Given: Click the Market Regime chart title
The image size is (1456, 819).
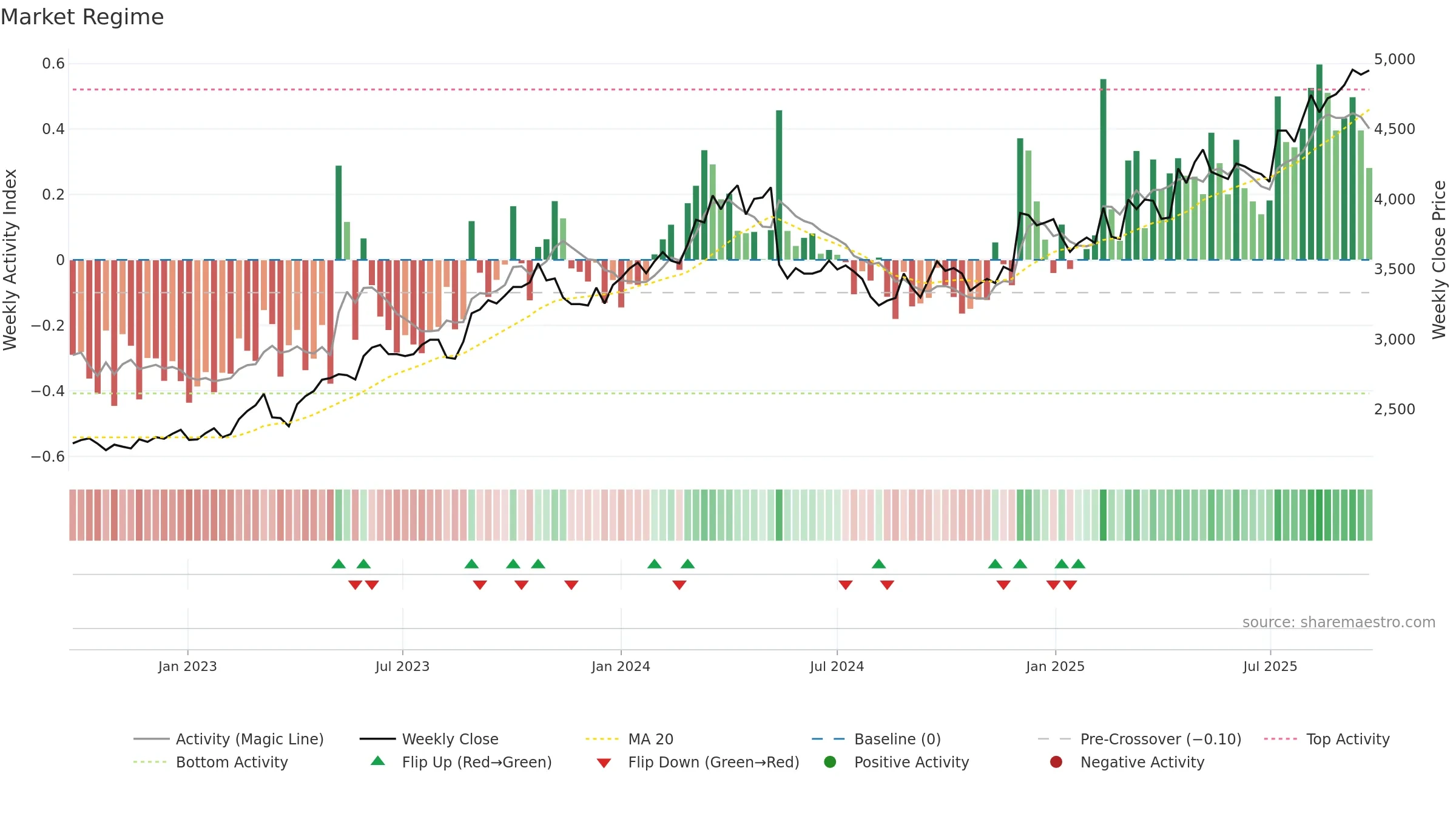Looking at the screenshot, I should click(x=82, y=17).
